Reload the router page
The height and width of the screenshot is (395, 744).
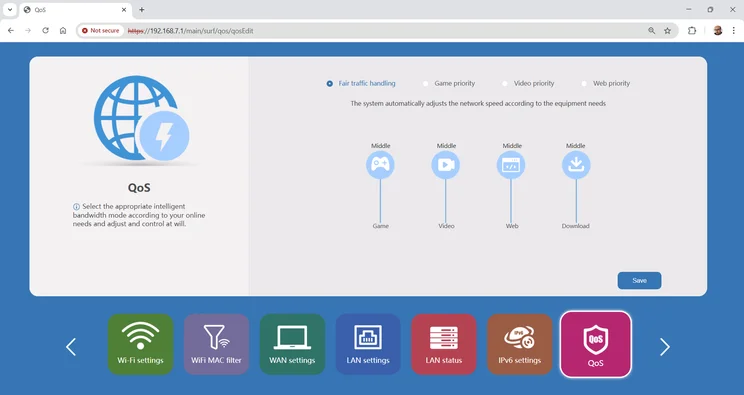46,30
